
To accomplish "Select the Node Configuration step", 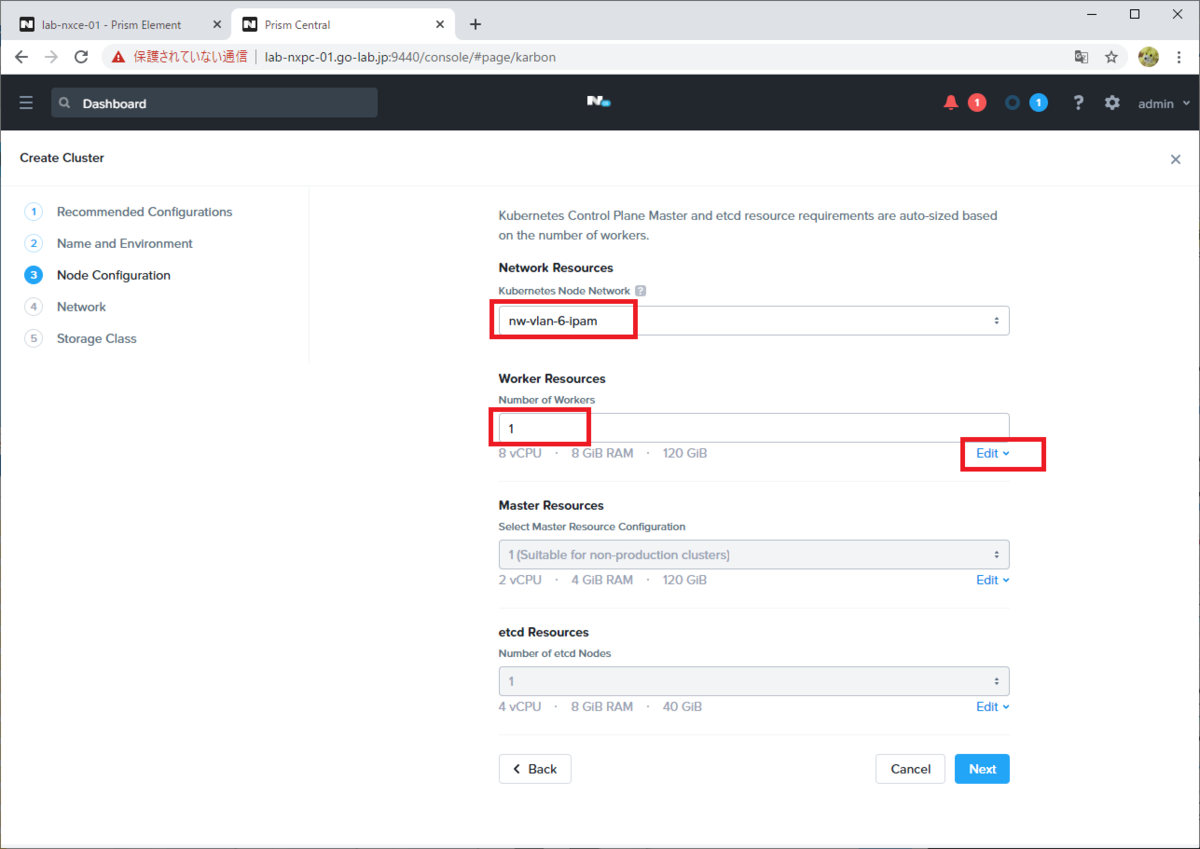I will [113, 275].
